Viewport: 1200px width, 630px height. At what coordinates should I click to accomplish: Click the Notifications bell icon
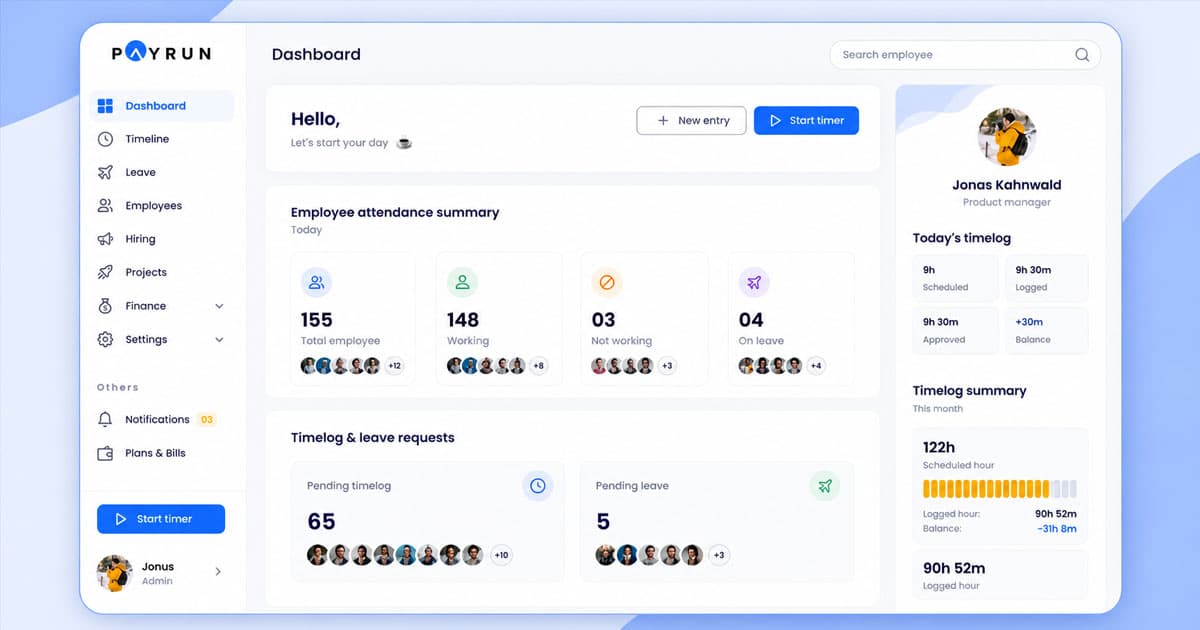[x=105, y=419]
